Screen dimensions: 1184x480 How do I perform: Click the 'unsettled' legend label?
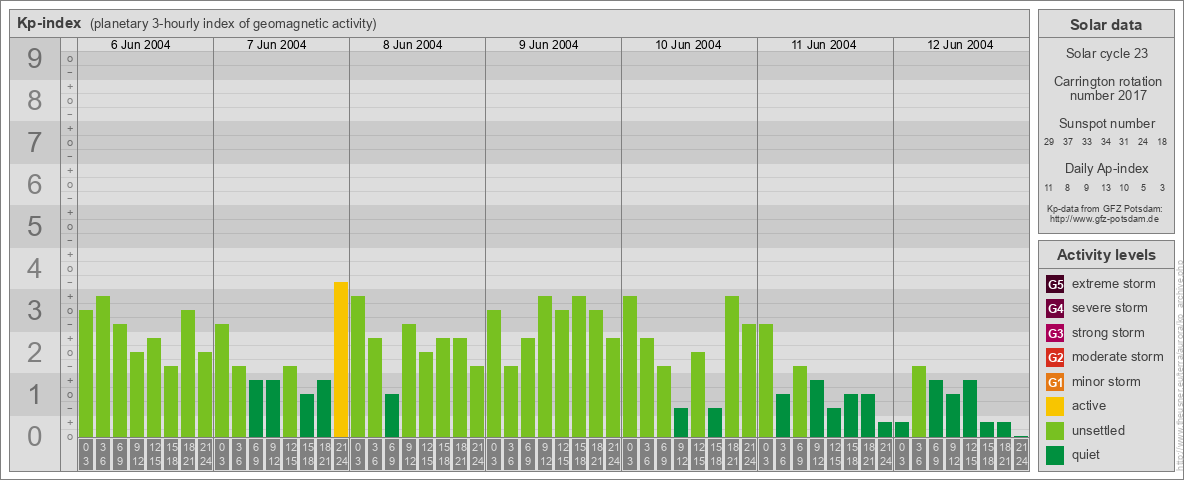point(1099,430)
